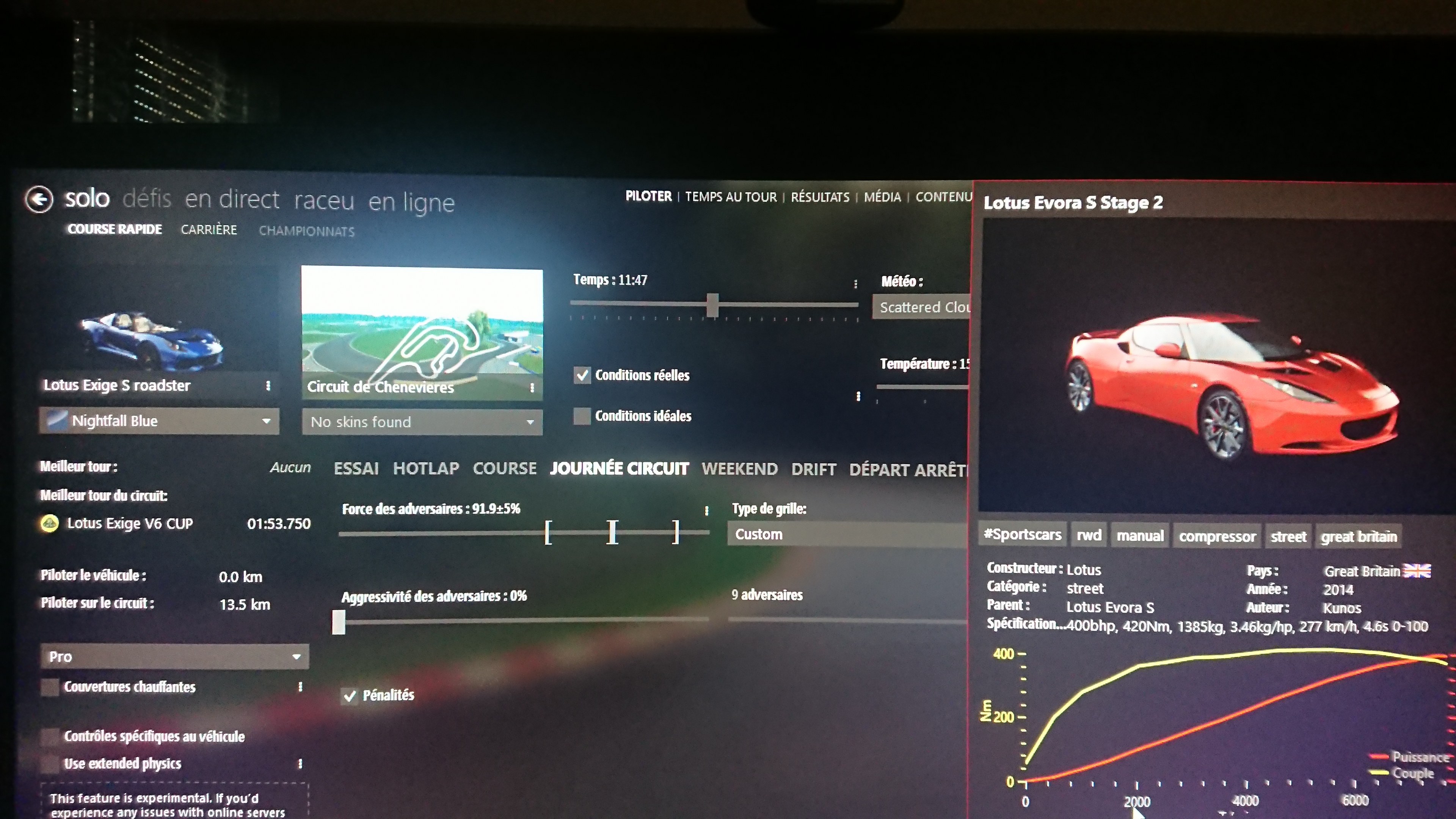Select COURSE RAPIDE sub-tab
Image resolution: width=1456 pixels, height=819 pixels.
(115, 229)
